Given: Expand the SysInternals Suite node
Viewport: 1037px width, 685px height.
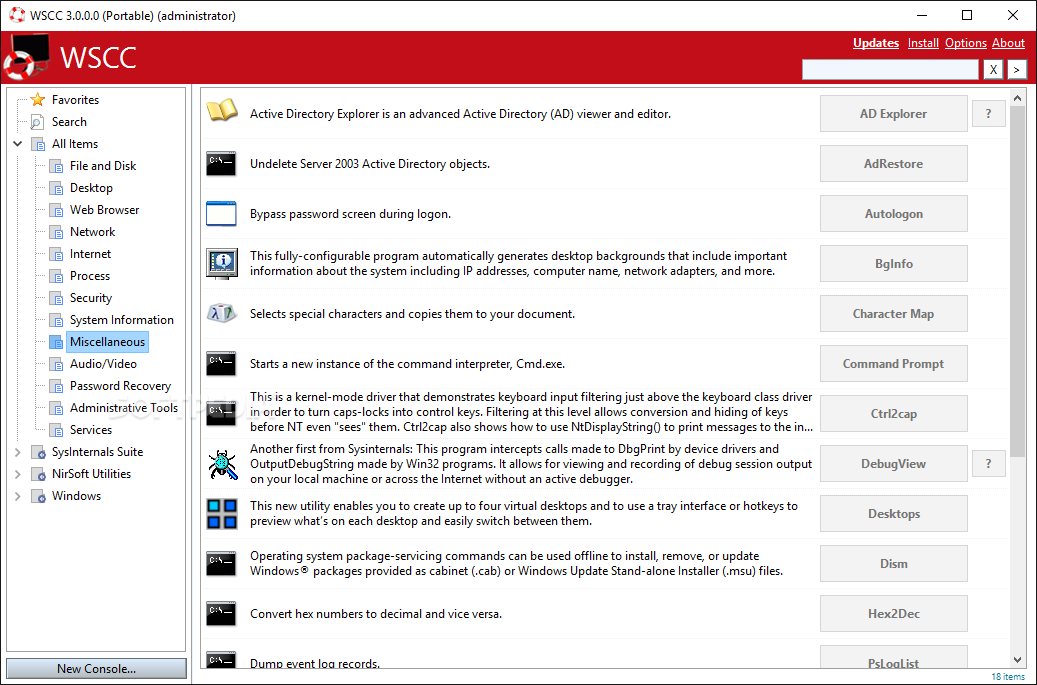Looking at the screenshot, I should click(17, 452).
